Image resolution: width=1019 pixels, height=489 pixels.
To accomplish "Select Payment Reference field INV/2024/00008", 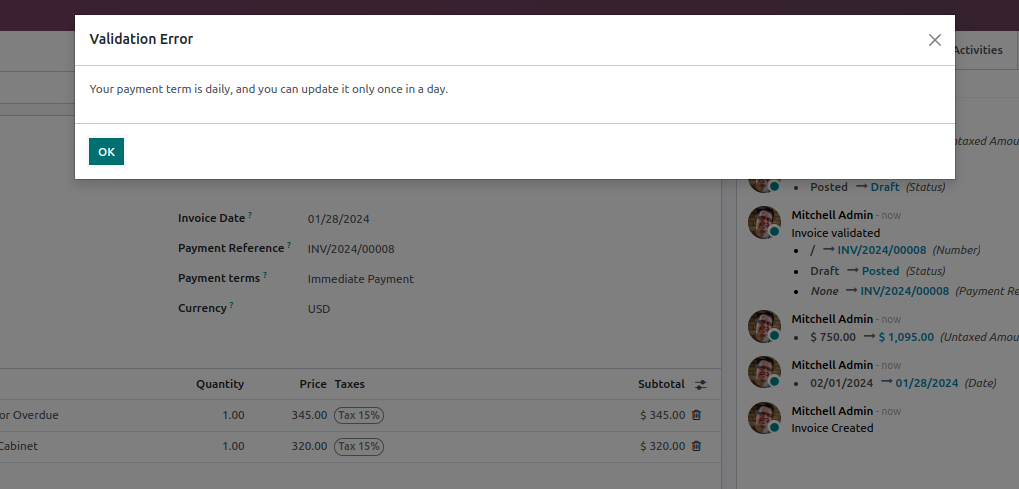I will 351,249.
